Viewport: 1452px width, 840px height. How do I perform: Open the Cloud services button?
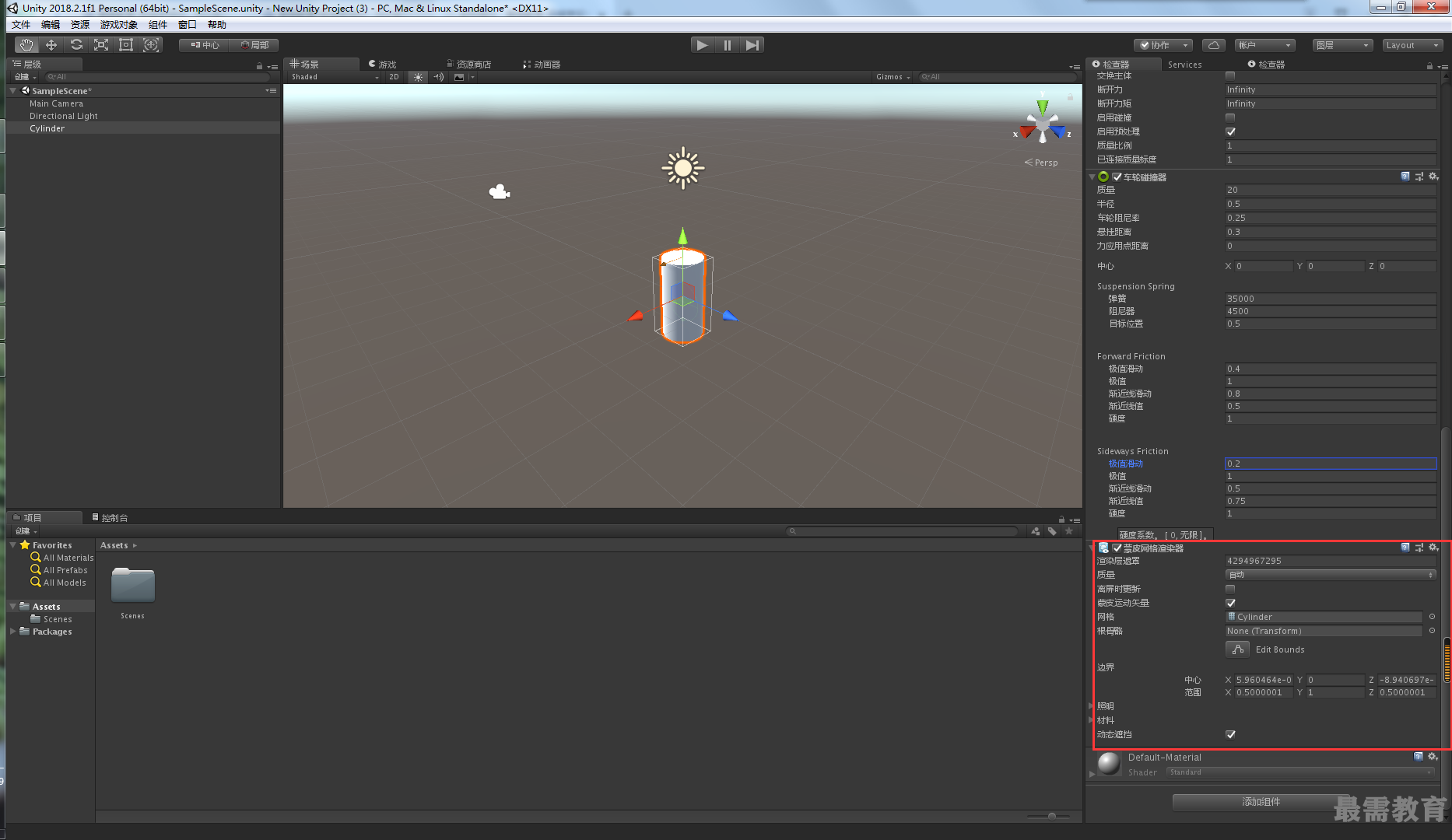point(1214,45)
